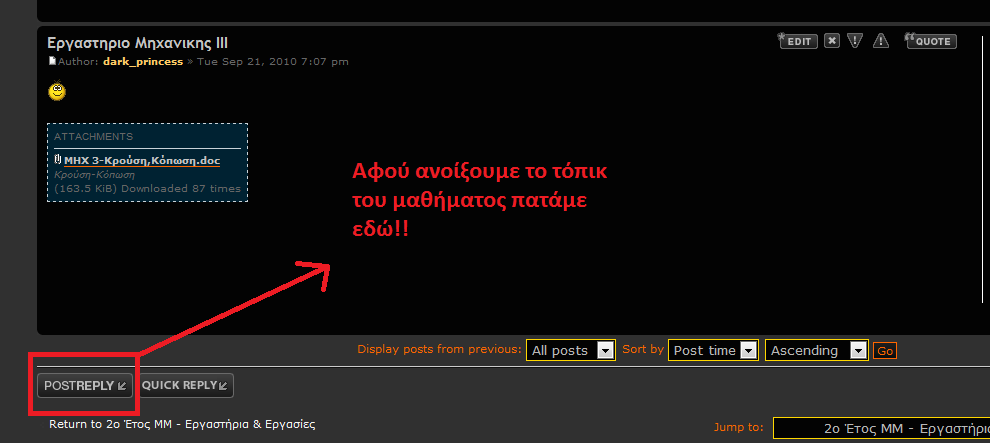Report this post via inverted triangle icon

[855, 41]
